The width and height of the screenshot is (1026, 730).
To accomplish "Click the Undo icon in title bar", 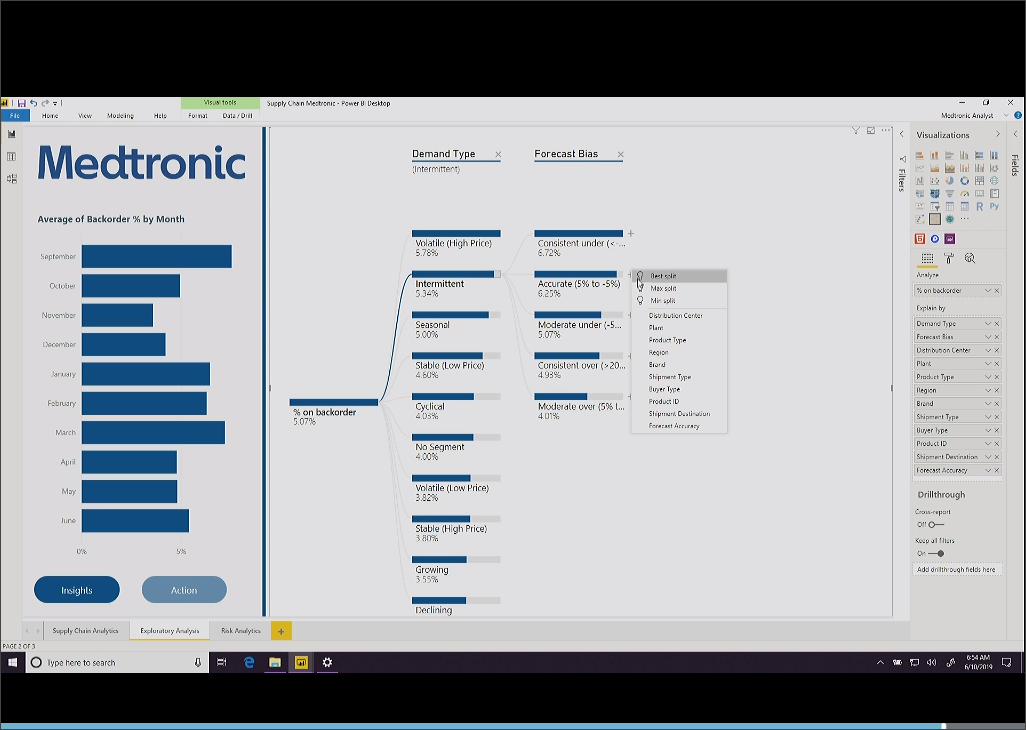I will click(x=33, y=103).
